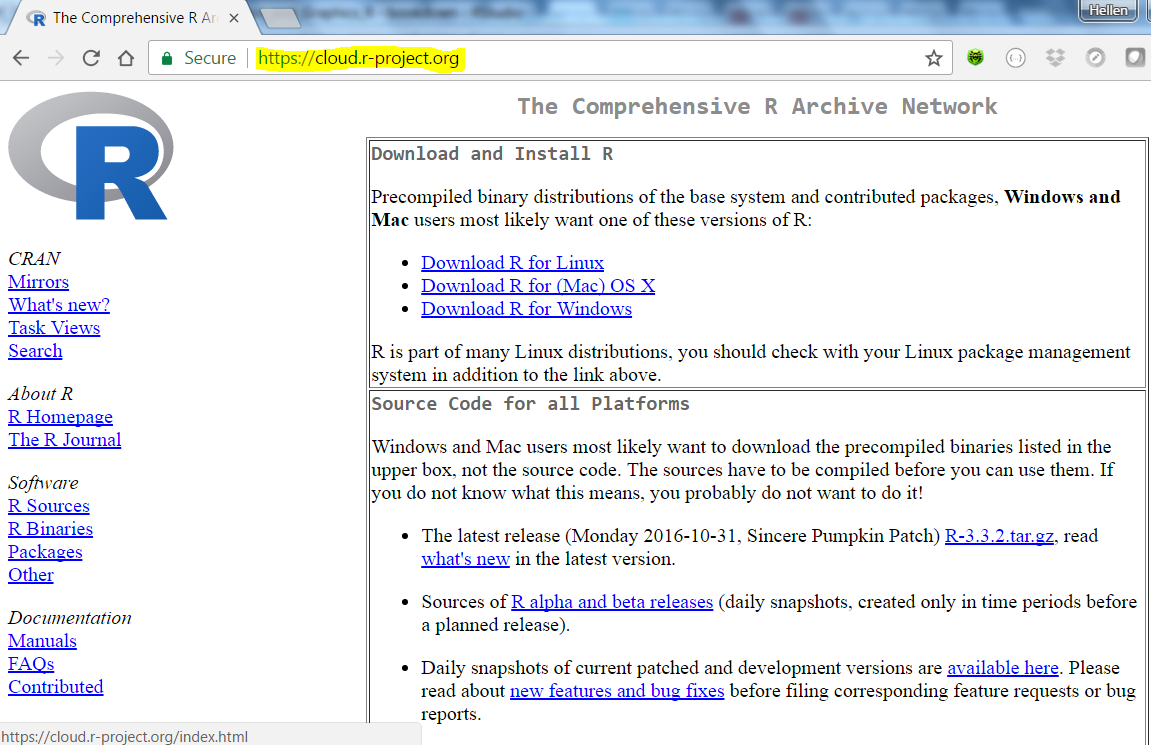The width and height of the screenshot is (1151, 745).
Task: Click Download R for Linux
Action: (x=512, y=263)
